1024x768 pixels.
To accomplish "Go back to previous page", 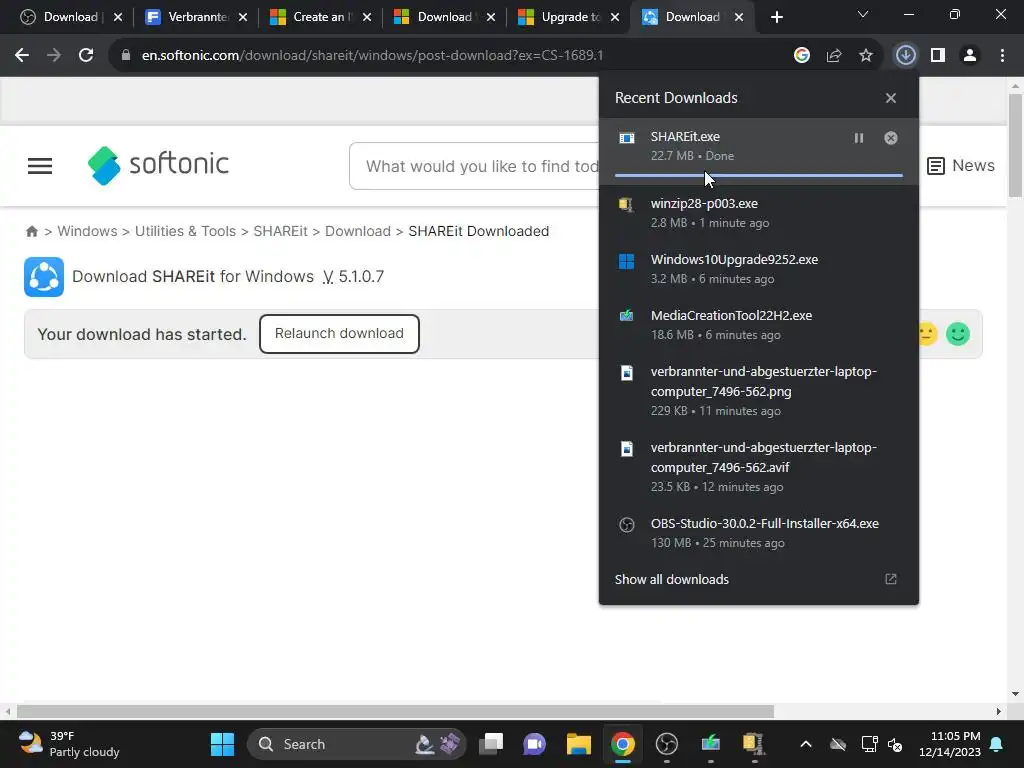I will point(22,56).
